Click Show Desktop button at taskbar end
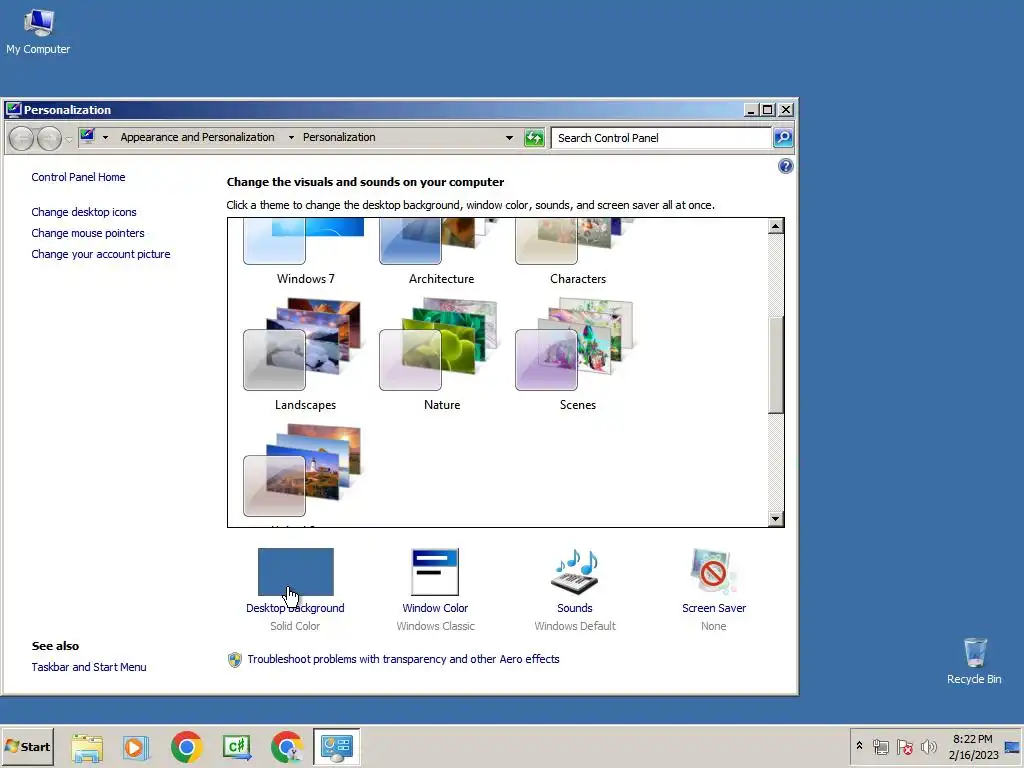 tap(1014, 746)
